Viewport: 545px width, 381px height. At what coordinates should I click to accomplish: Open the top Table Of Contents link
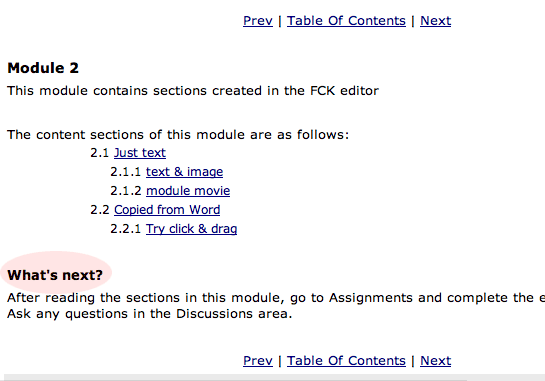(x=346, y=21)
